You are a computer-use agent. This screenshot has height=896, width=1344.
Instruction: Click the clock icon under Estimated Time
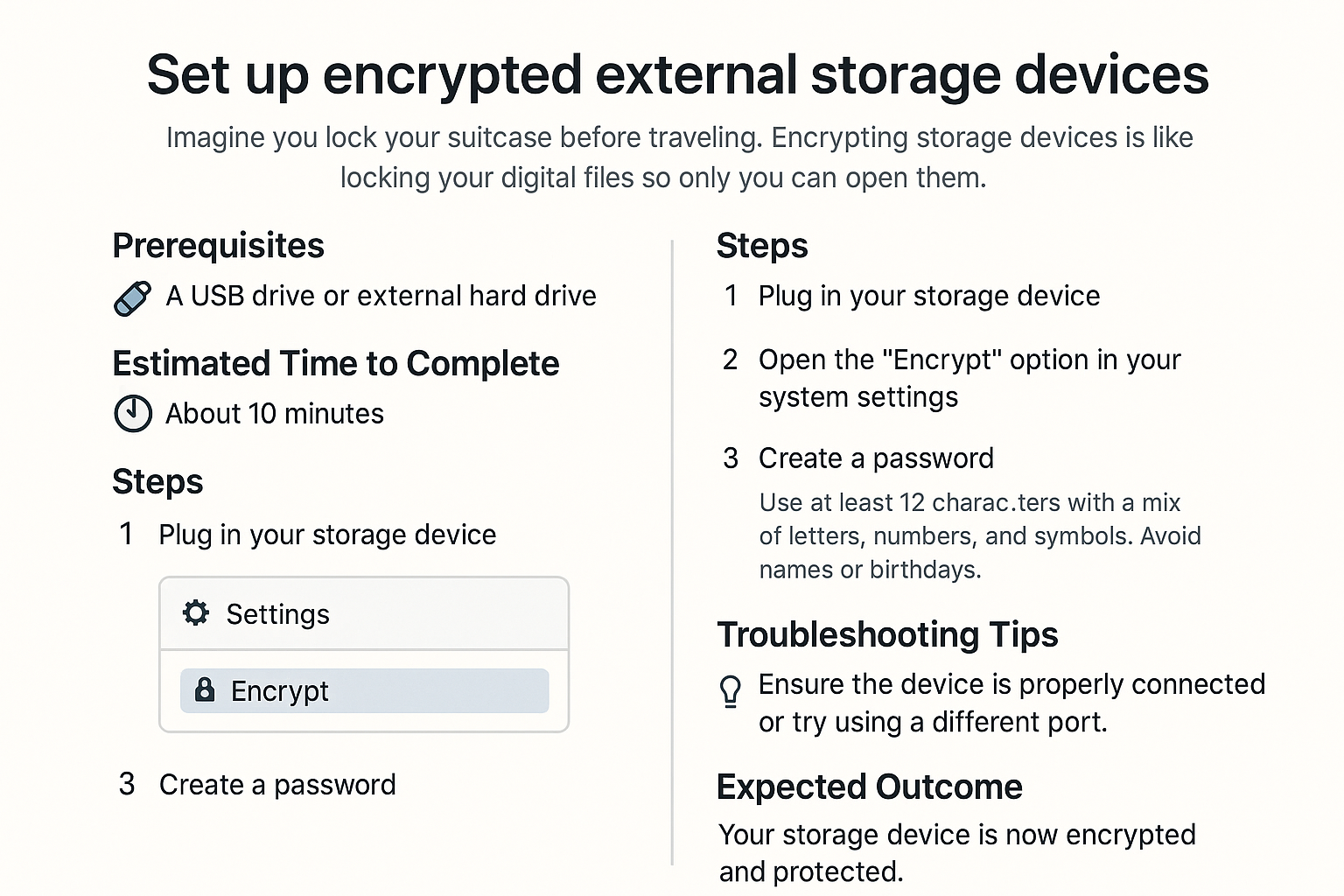[133, 413]
